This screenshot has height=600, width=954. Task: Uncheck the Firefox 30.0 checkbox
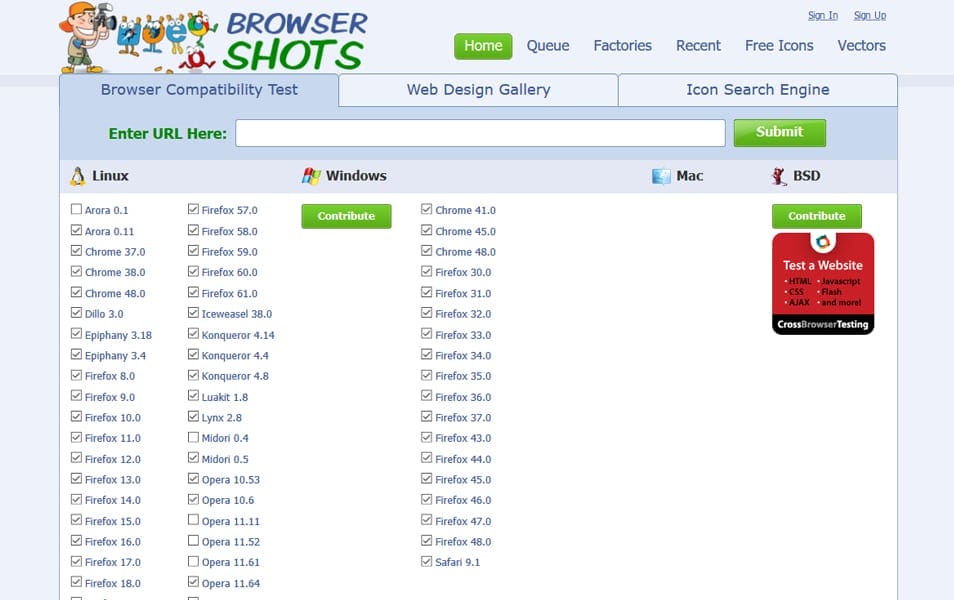(x=427, y=271)
